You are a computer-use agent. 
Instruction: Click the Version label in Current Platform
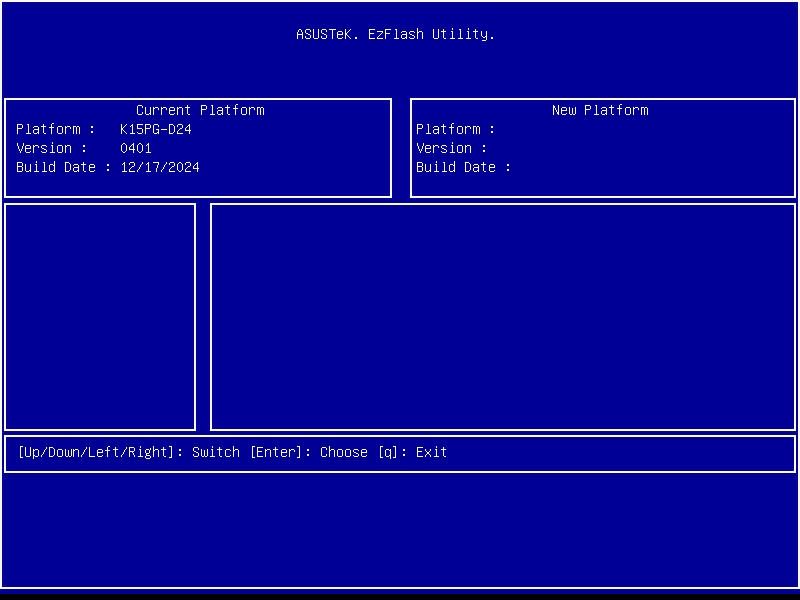[x=51, y=148]
